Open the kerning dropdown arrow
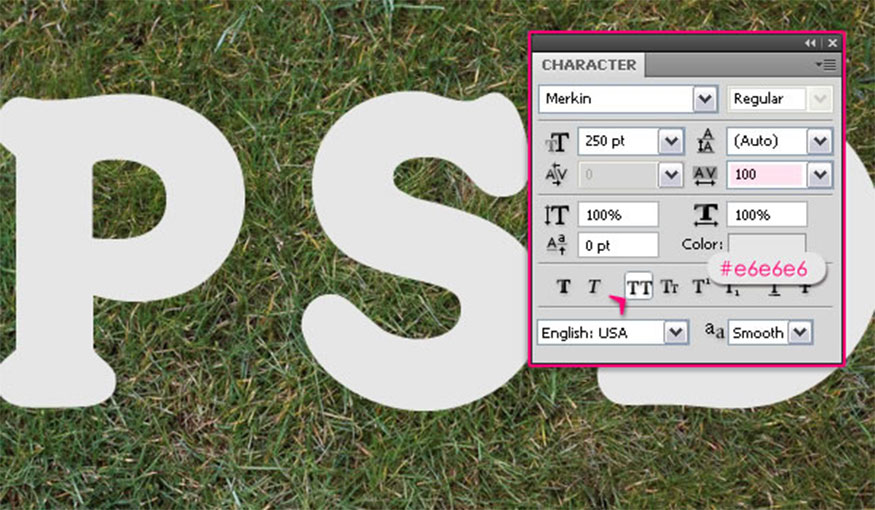Image resolution: width=875 pixels, height=510 pixels. tap(671, 175)
